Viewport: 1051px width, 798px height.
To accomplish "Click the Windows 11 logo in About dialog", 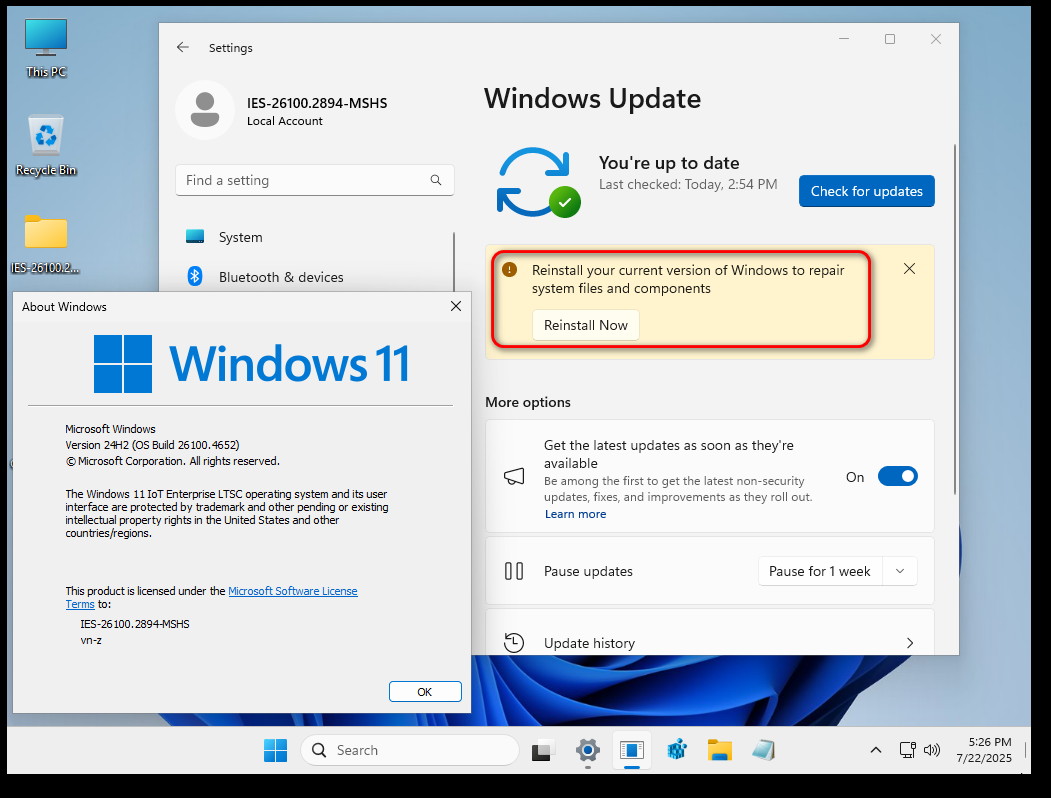I will coord(251,364).
